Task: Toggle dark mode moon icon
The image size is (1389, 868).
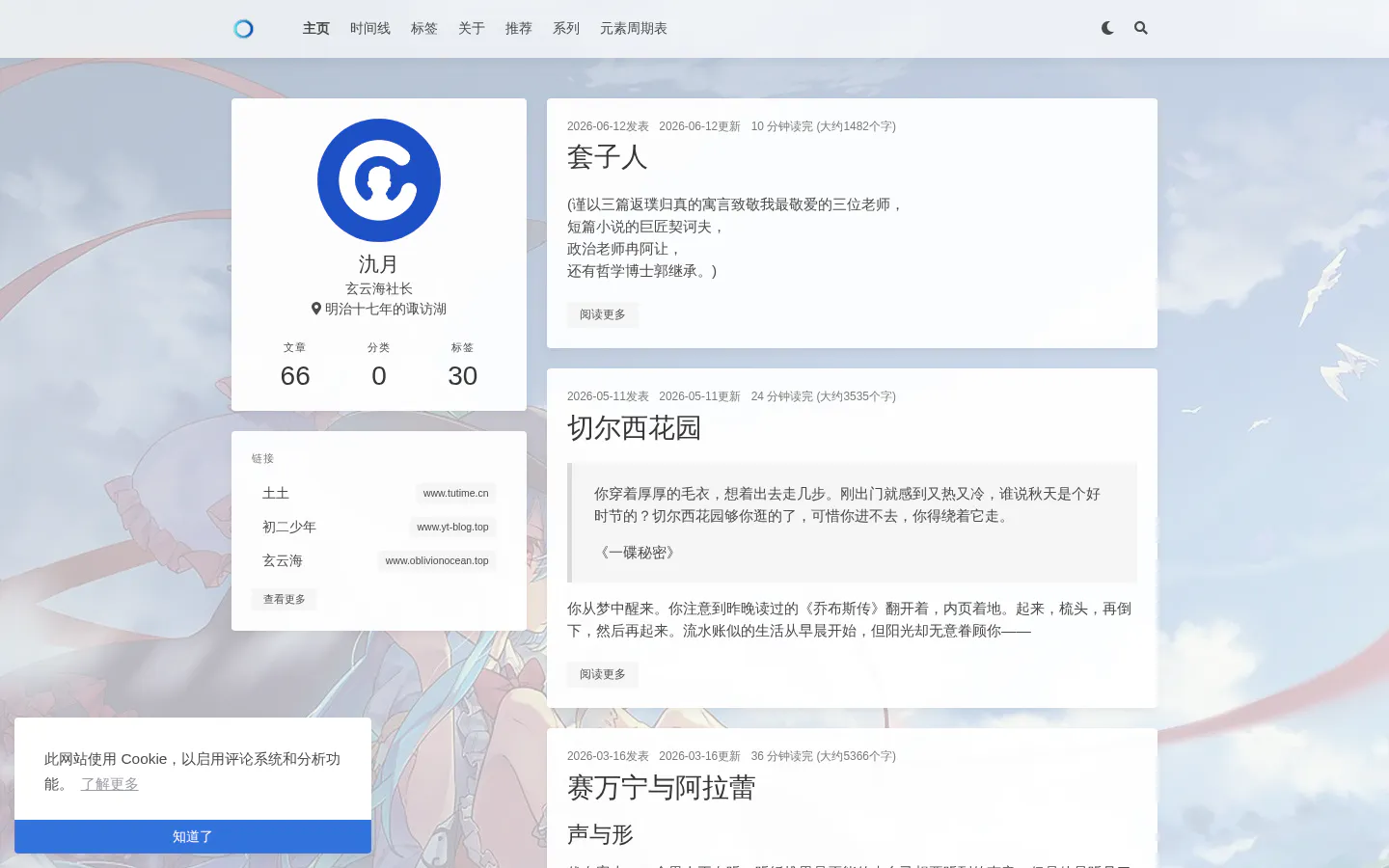Action: point(1107,28)
